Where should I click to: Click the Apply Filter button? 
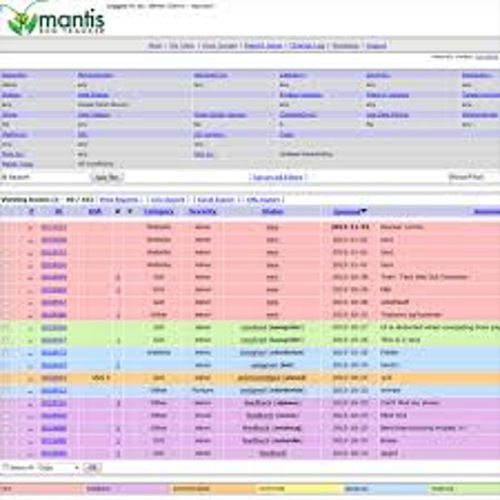(x=107, y=177)
